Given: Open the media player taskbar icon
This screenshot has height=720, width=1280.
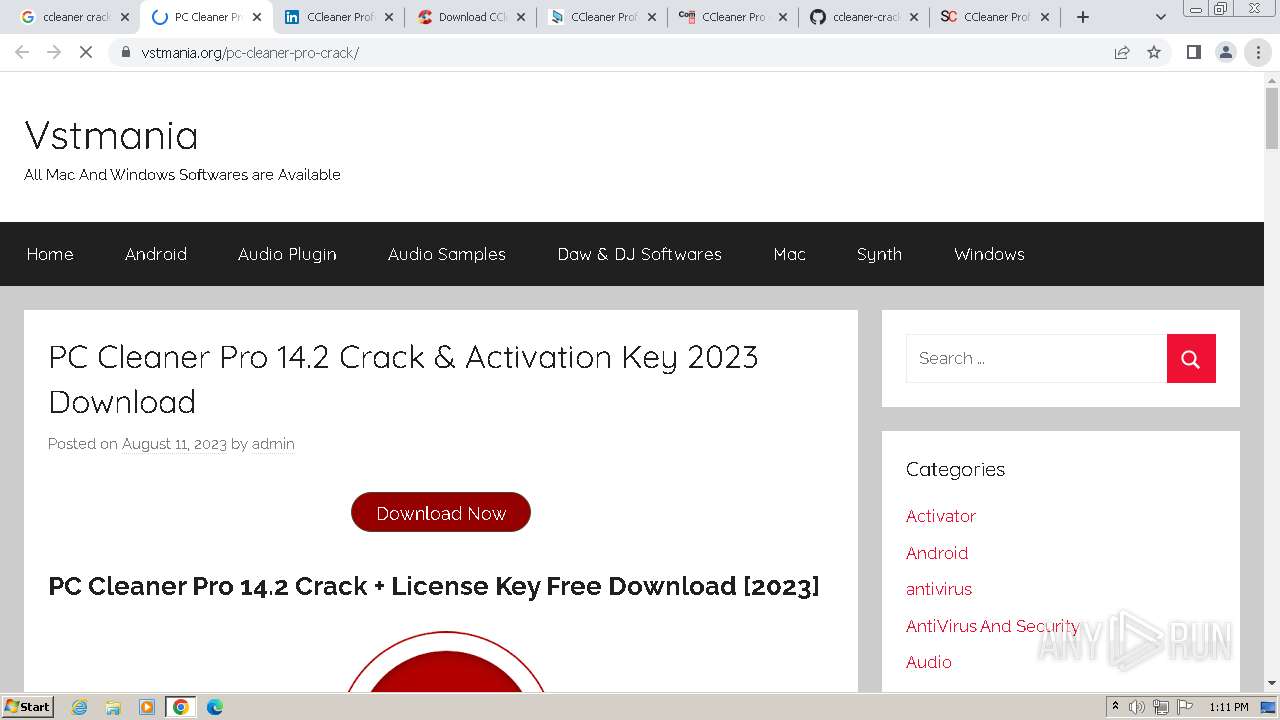Looking at the screenshot, I should pos(147,707).
